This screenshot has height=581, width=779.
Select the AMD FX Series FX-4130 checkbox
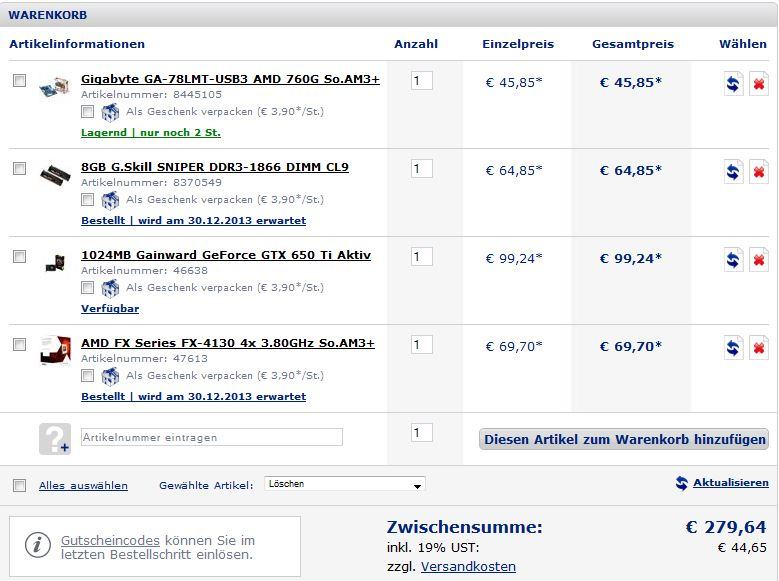click(x=19, y=344)
